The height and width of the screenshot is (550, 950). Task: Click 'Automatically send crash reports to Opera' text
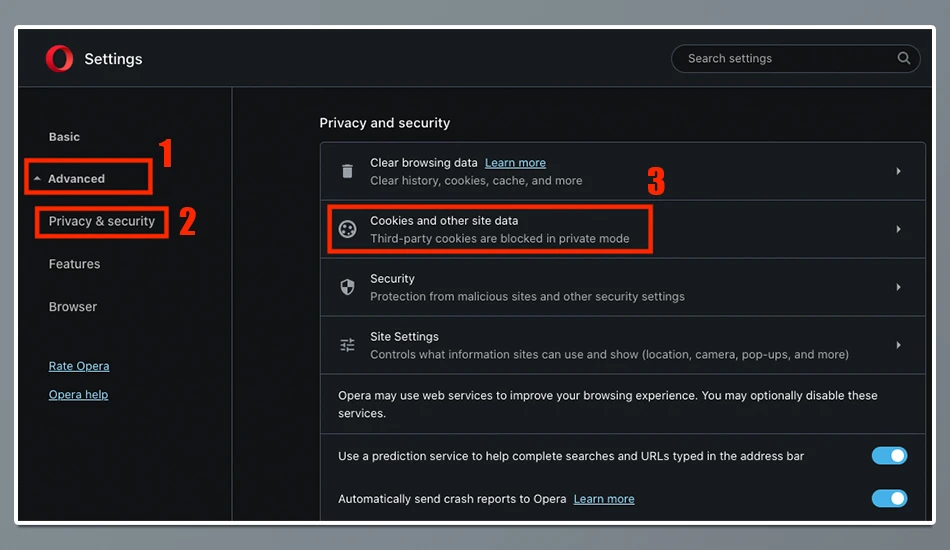(452, 499)
